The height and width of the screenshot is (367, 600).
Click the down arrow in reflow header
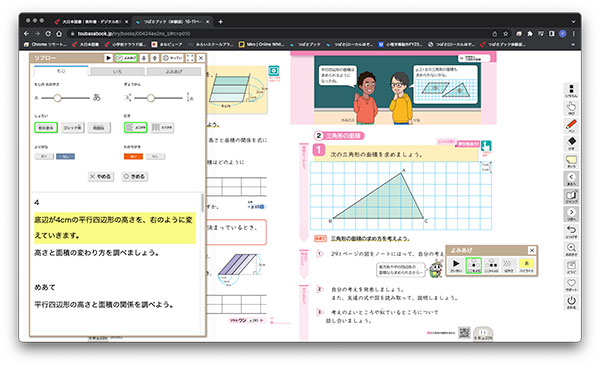[x=144, y=58]
